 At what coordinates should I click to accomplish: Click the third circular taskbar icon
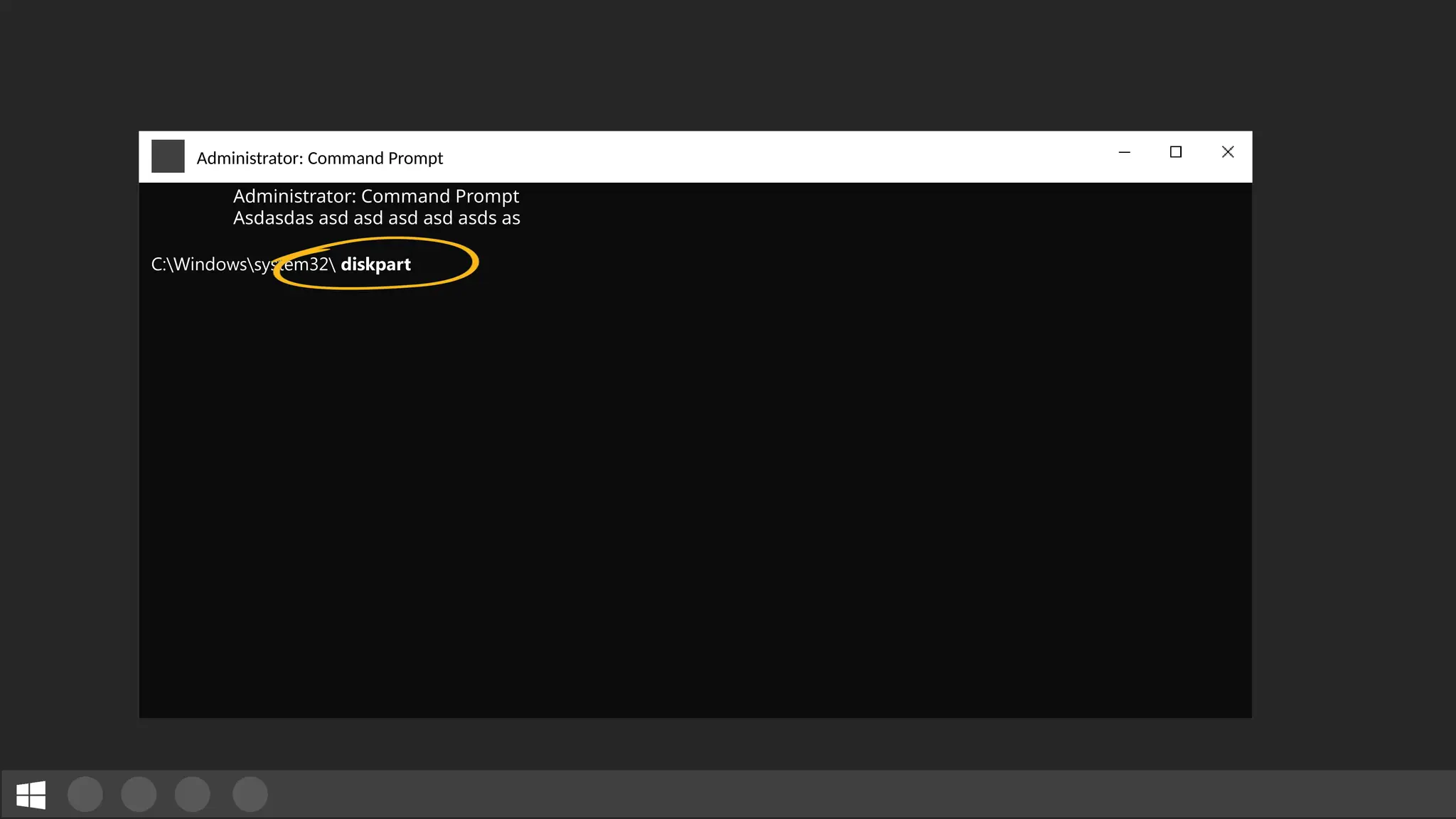[193, 794]
